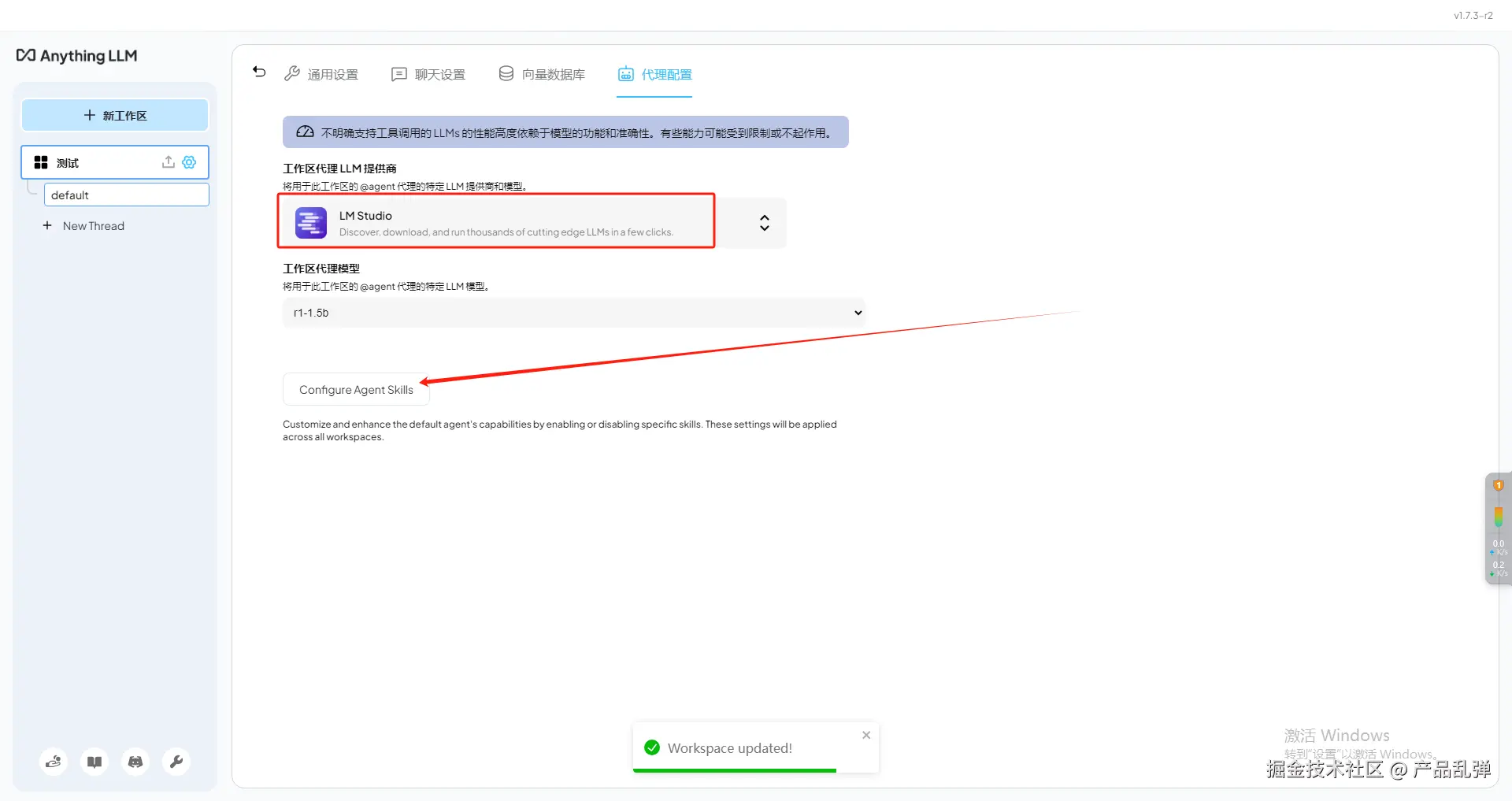The width and height of the screenshot is (1512, 801).
Task: Click the 工作区代理模型 heading
Action: (x=321, y=269)
